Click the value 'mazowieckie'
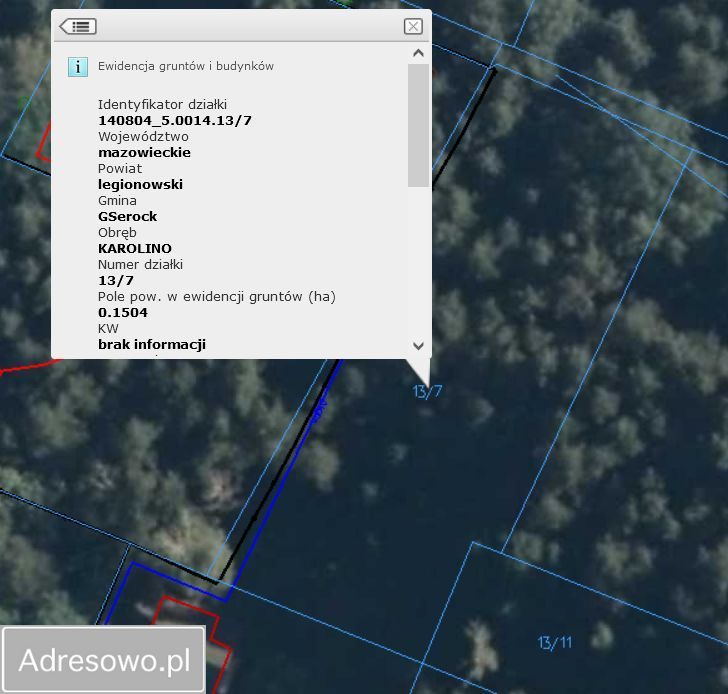Screen dimensions: 728x694 coord(144,153)
